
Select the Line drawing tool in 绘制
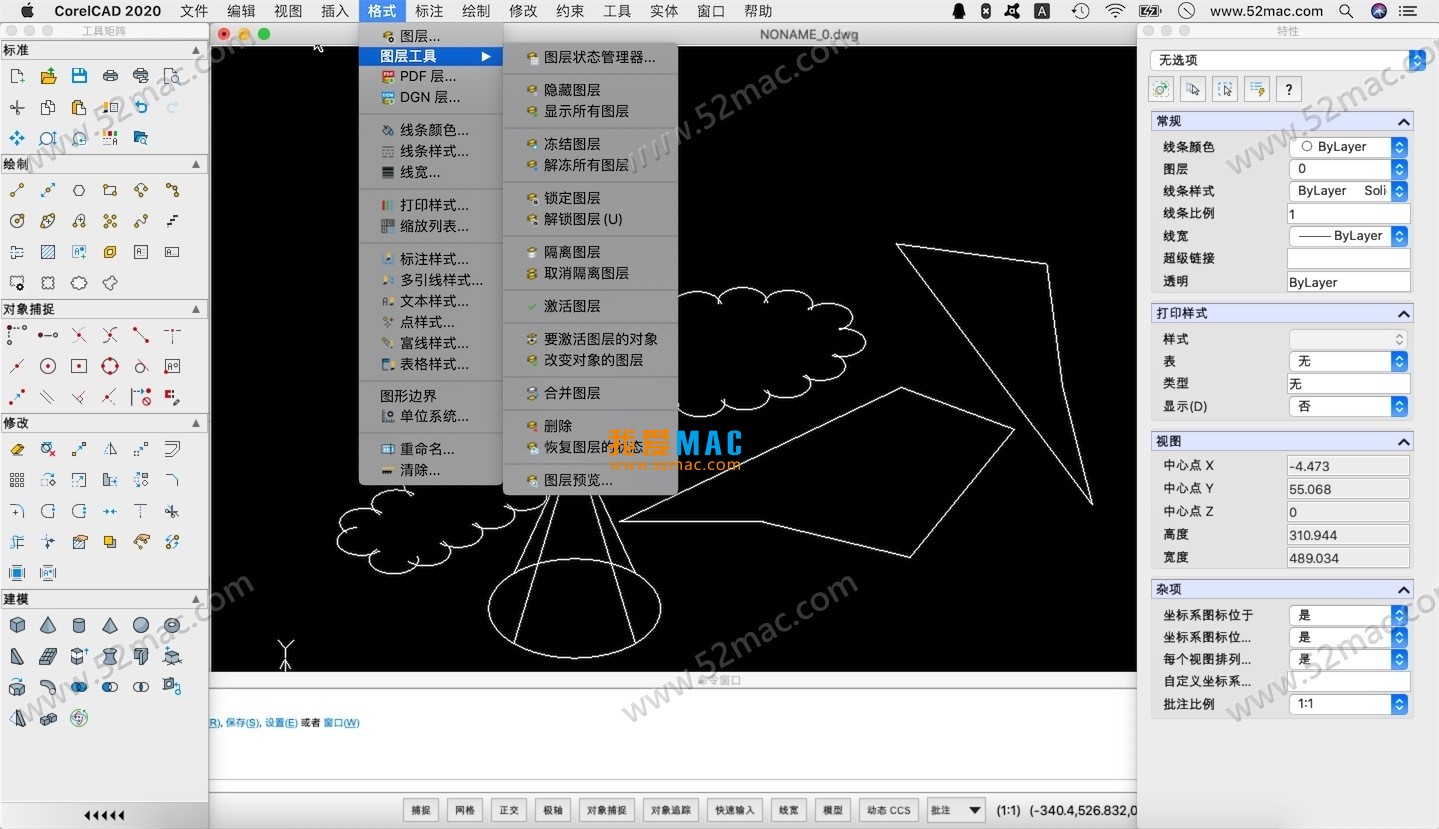(x=17, y=190)
